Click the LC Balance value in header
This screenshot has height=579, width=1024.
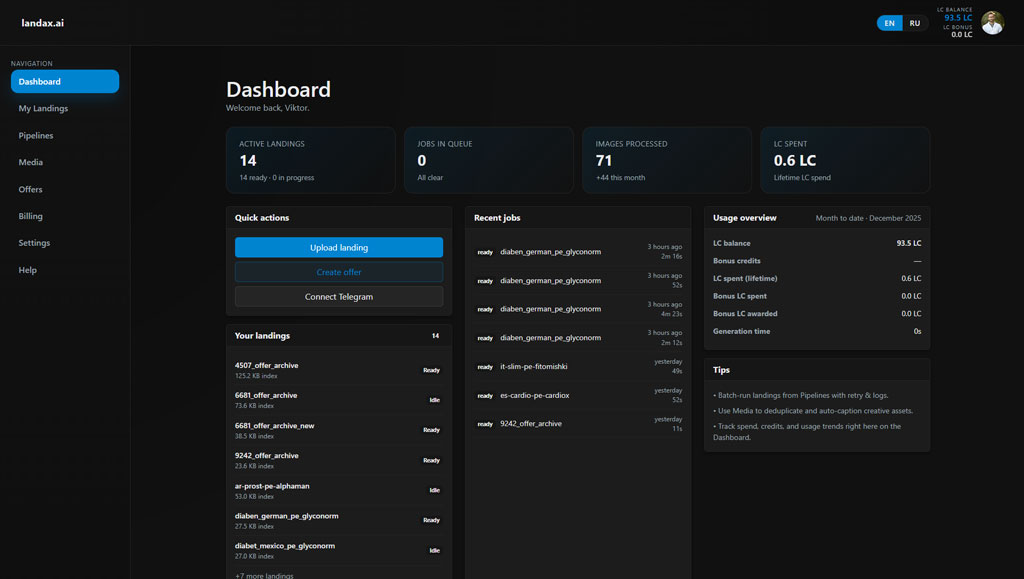pyautogui.click(x=957, y=18)
